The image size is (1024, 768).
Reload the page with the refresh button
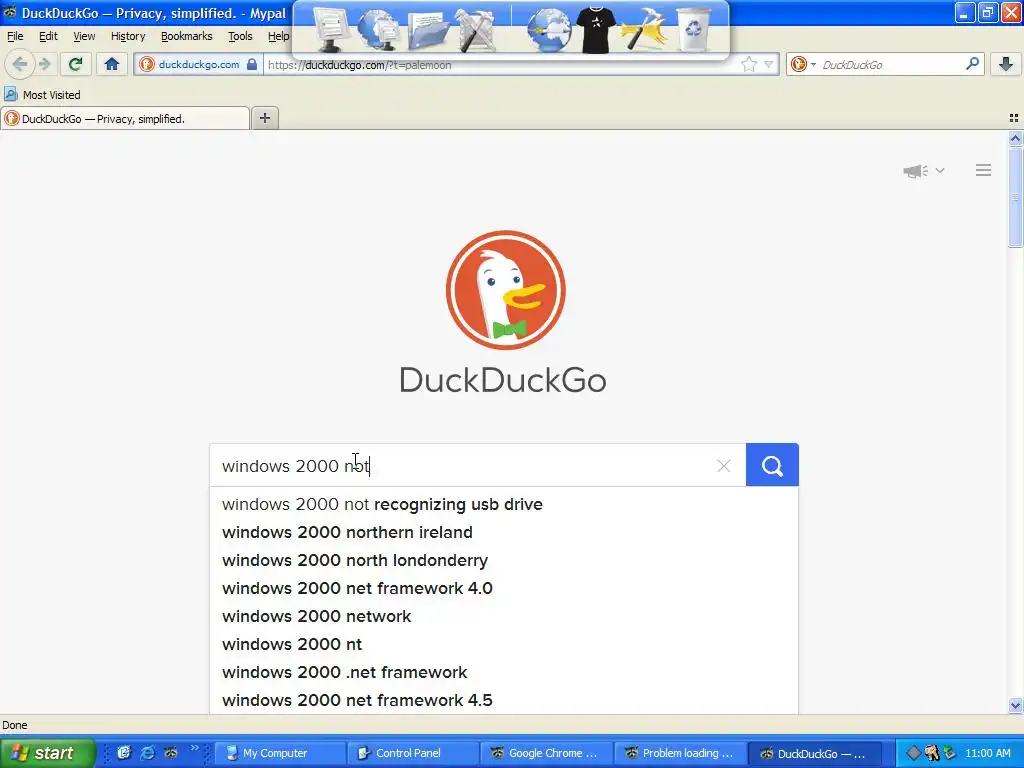pyautogui.click(x=75, y=64)
